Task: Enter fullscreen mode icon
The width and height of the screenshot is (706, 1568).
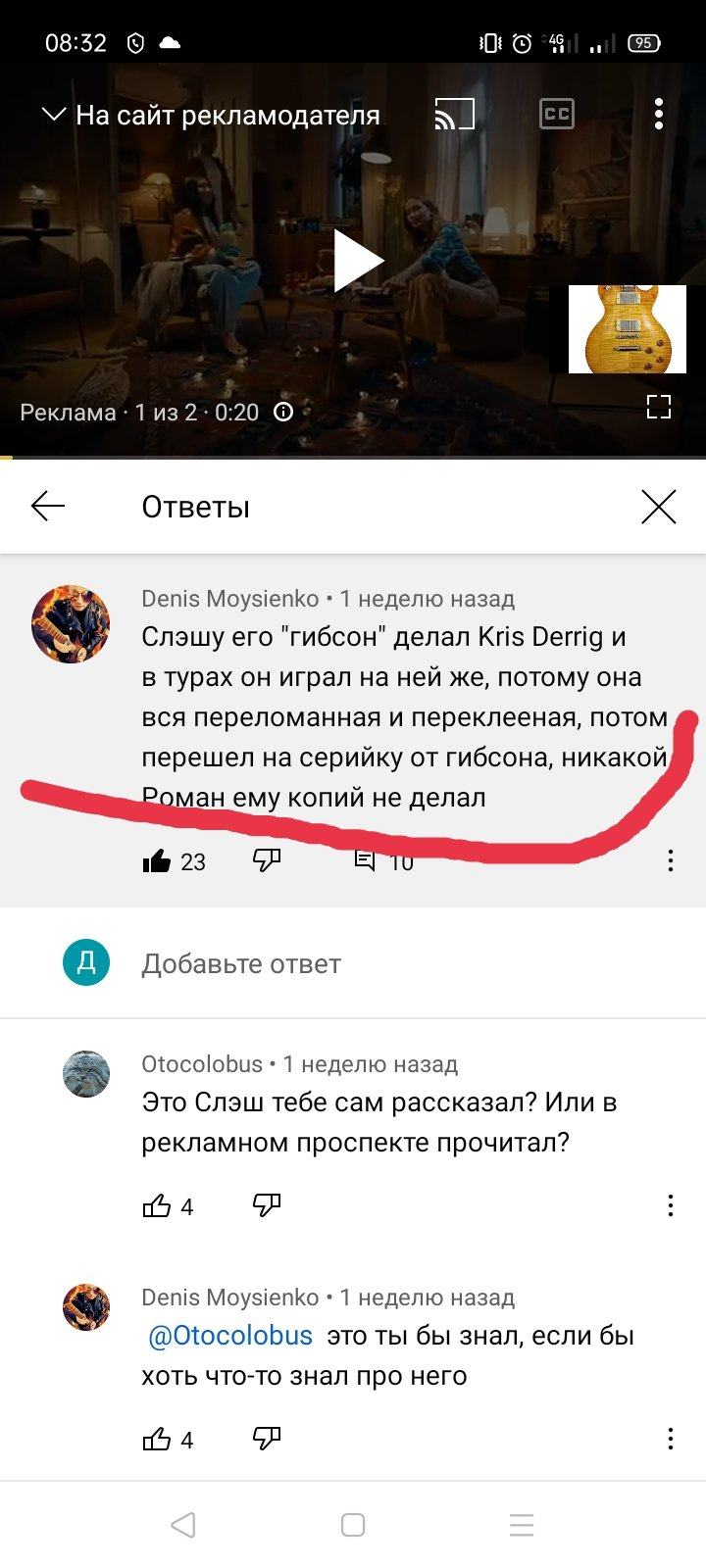Action: pyautogui.click(x=659, y=407)
